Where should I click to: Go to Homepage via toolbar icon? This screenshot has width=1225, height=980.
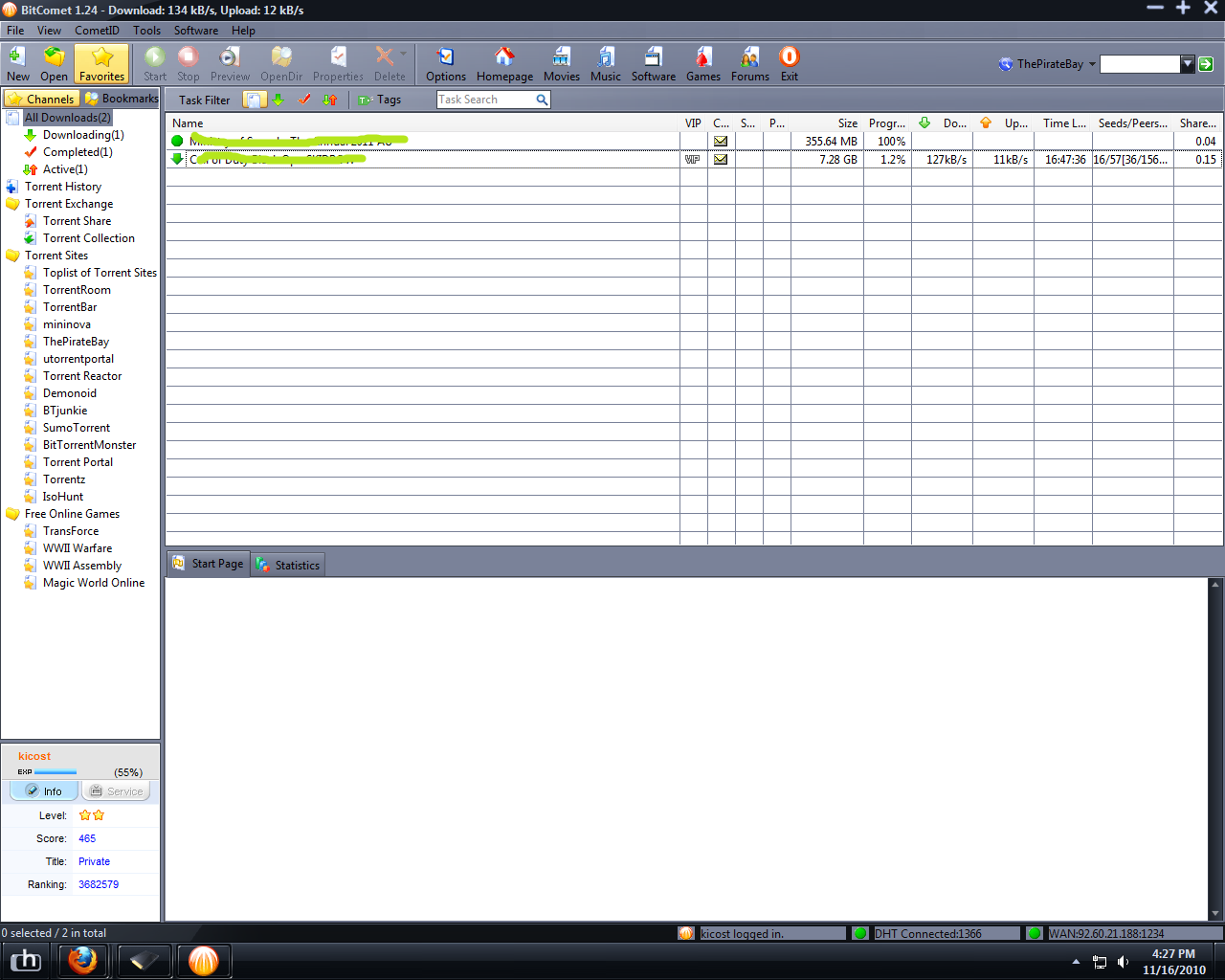click(x=504, y=64)
